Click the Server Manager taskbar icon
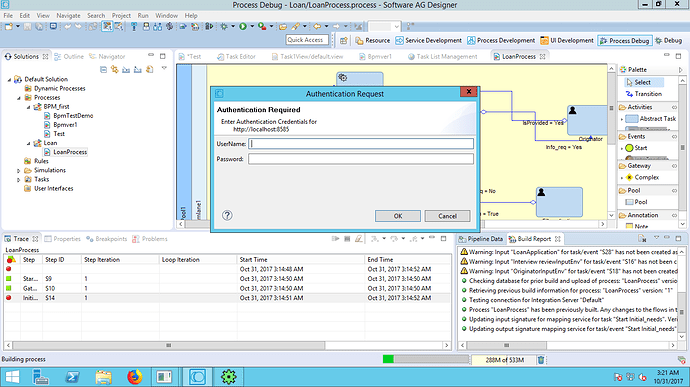This screenshot has width=690, height=387. [40, 377]
